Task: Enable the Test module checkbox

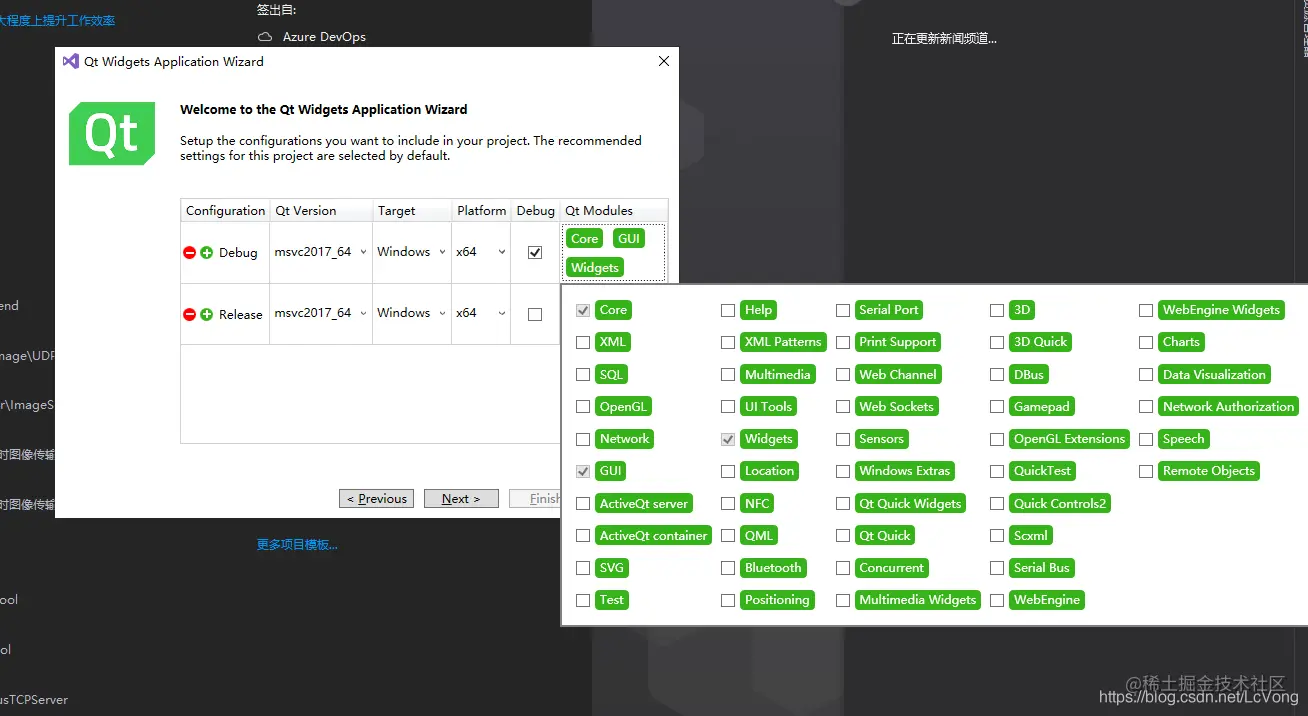Action: 583,600
